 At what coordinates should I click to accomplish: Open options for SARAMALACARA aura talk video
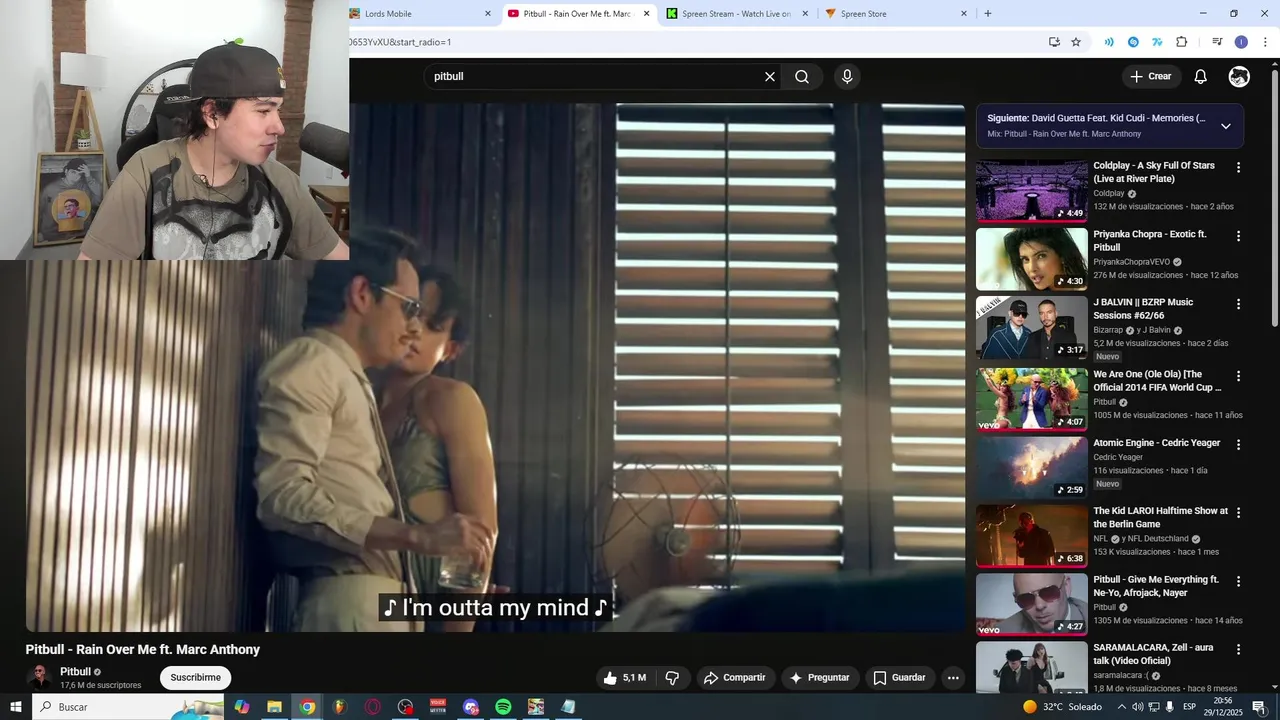click(1238, 649)
